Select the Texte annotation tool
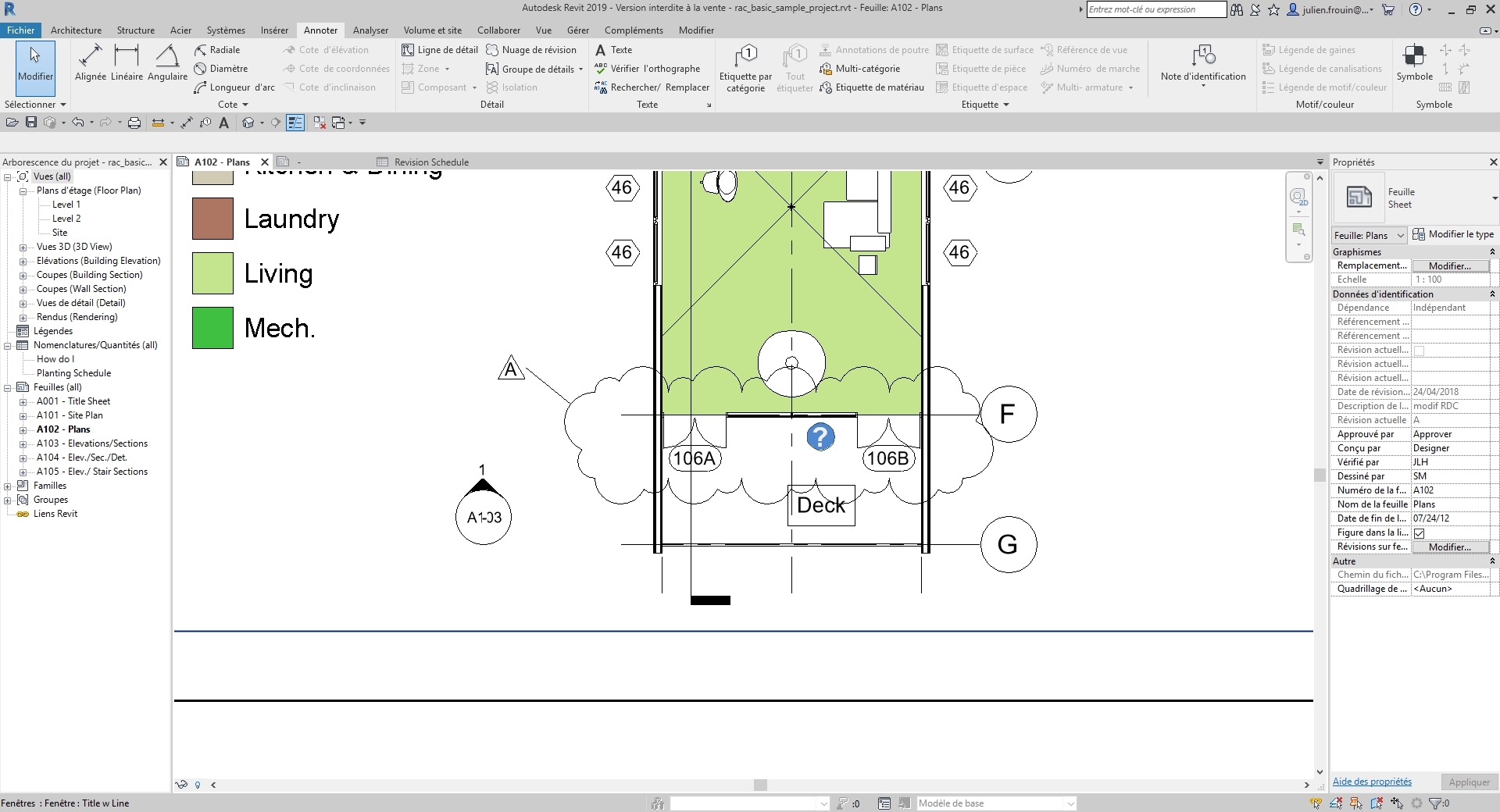Image resolution: width=1500 pixels, height=812 pixels. point(614,50)
